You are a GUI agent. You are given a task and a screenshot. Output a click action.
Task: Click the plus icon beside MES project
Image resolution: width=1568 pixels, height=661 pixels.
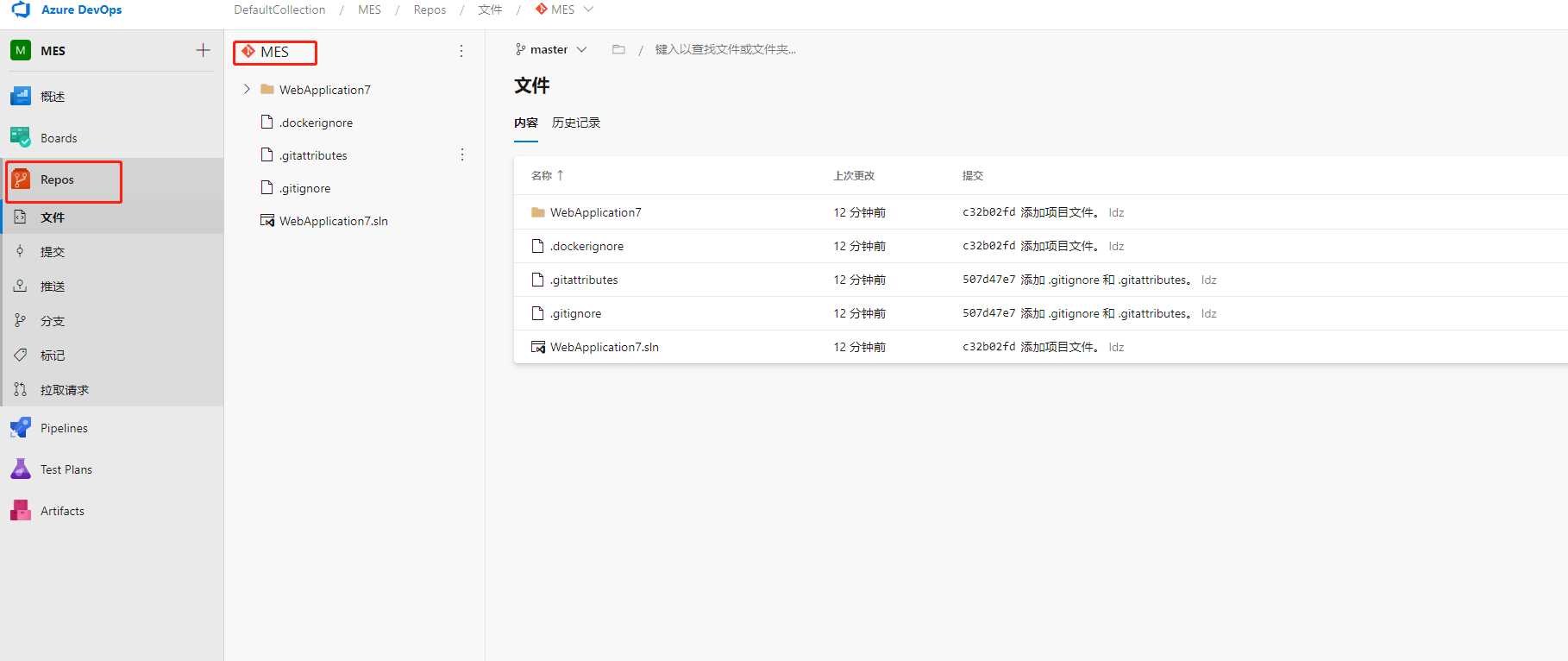pyautogui.click(x=203, y=50)
